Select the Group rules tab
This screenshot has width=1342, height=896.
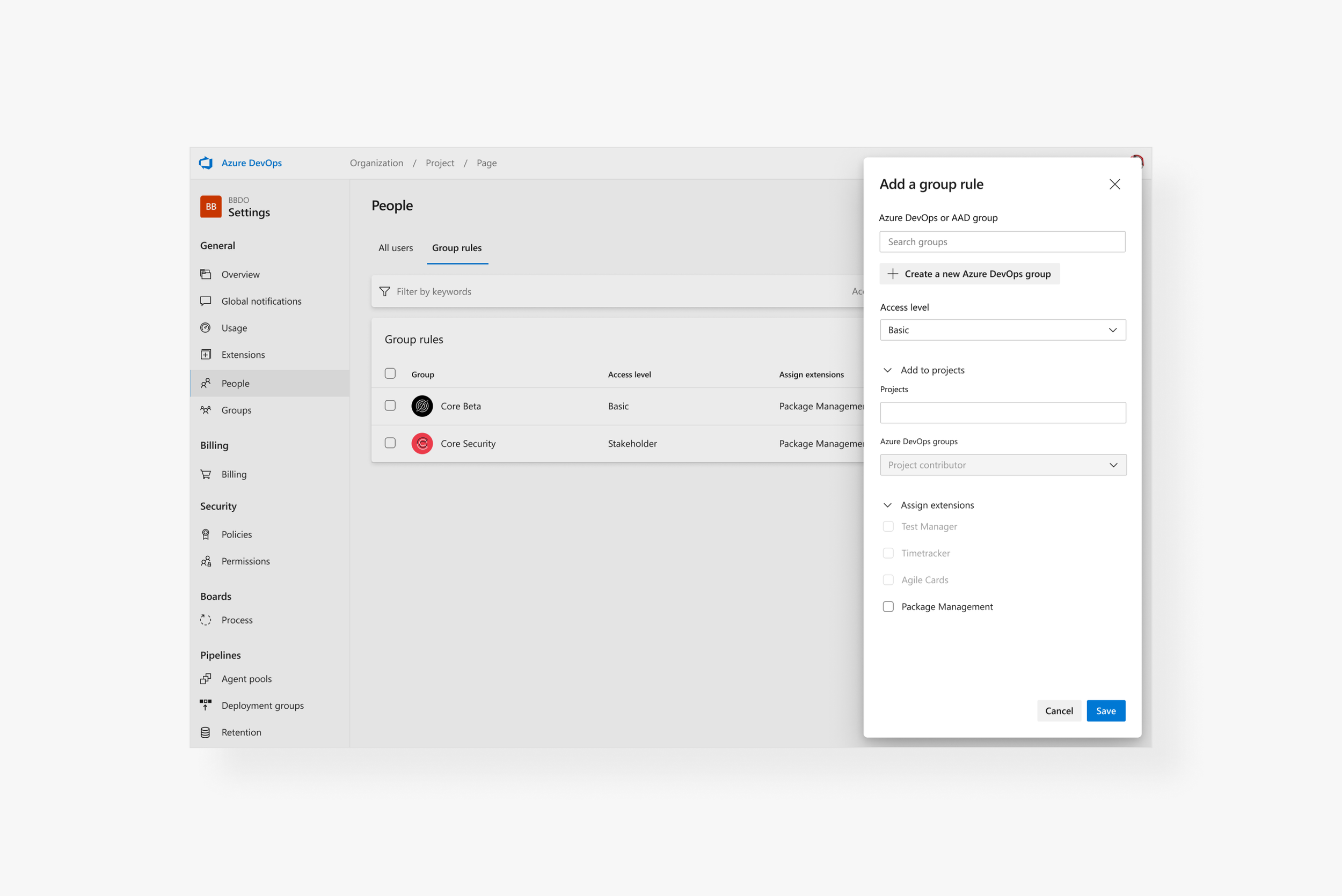[x=457, y=247]
